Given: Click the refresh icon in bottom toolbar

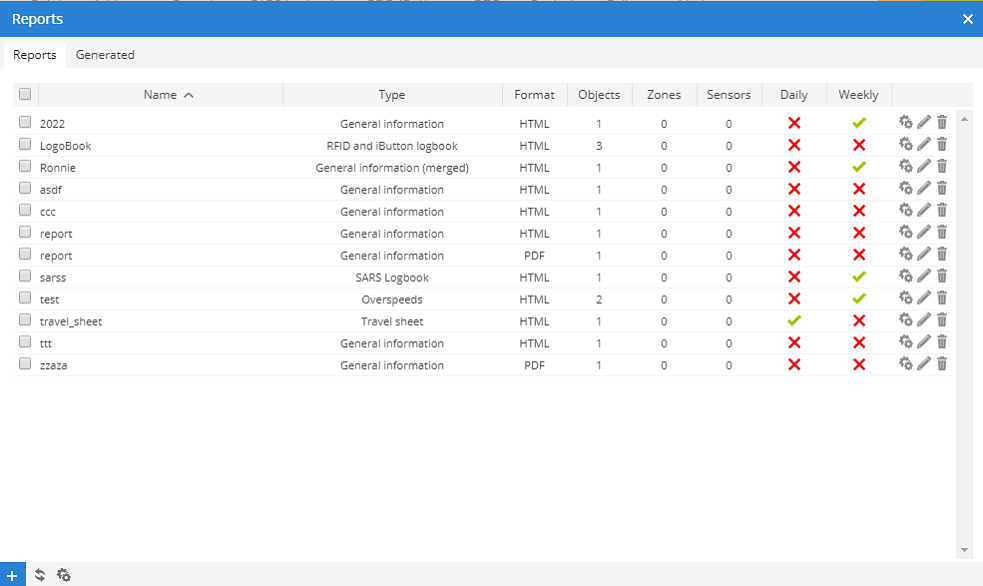Looking at the screenshot, I should tap(40, 575).
